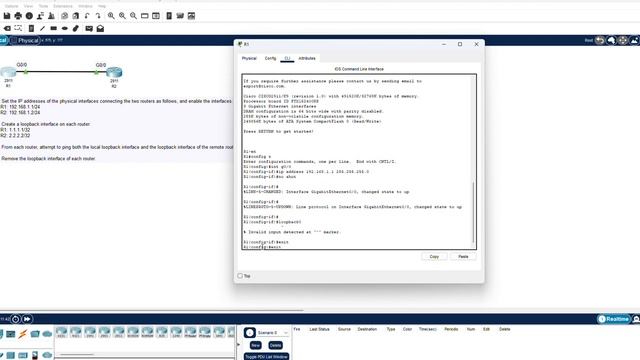Click the scenario information circle icon
Viewport: 640px width, 360px height.
click(250, 333)
